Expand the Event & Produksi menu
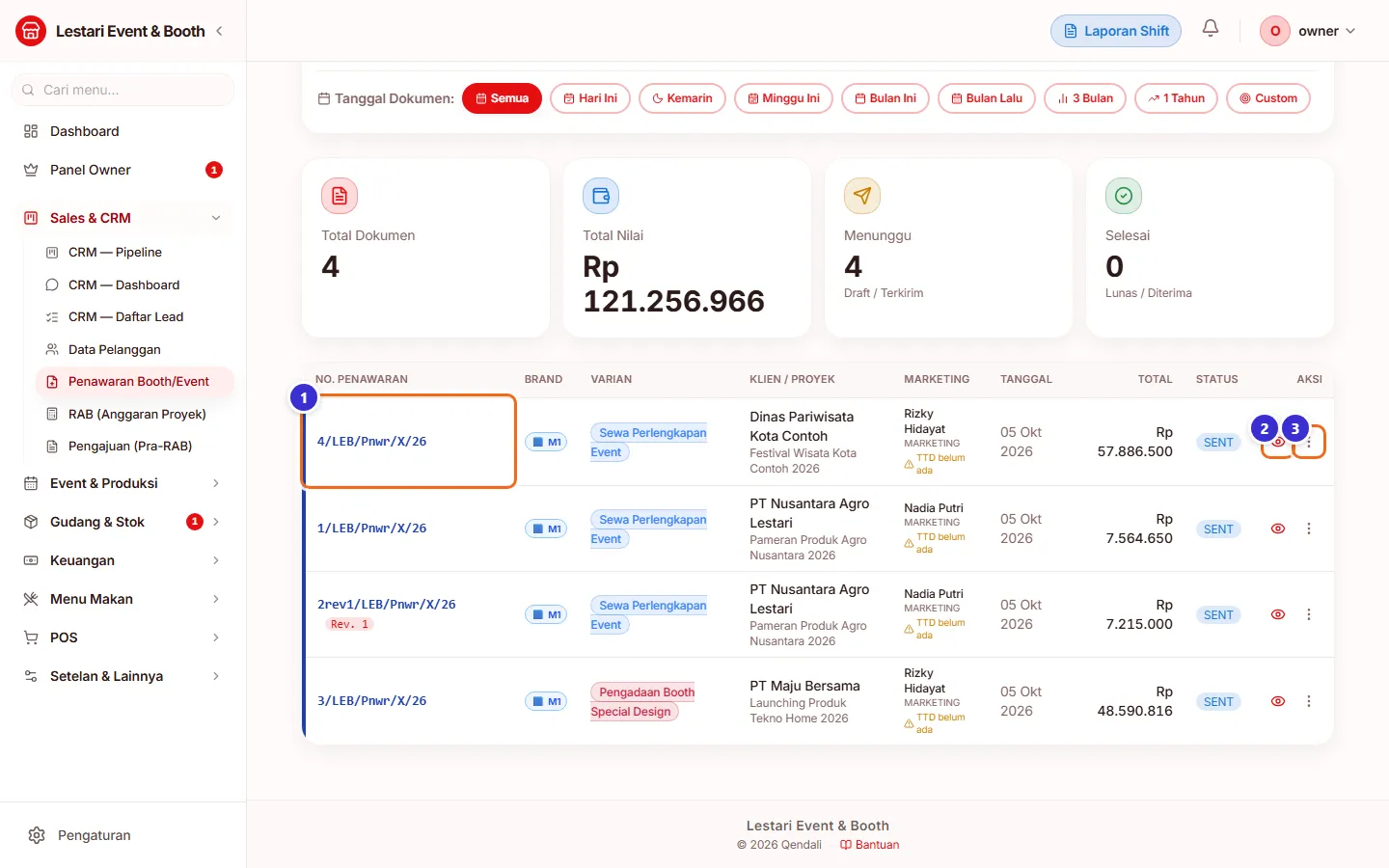 click(123, 483)
